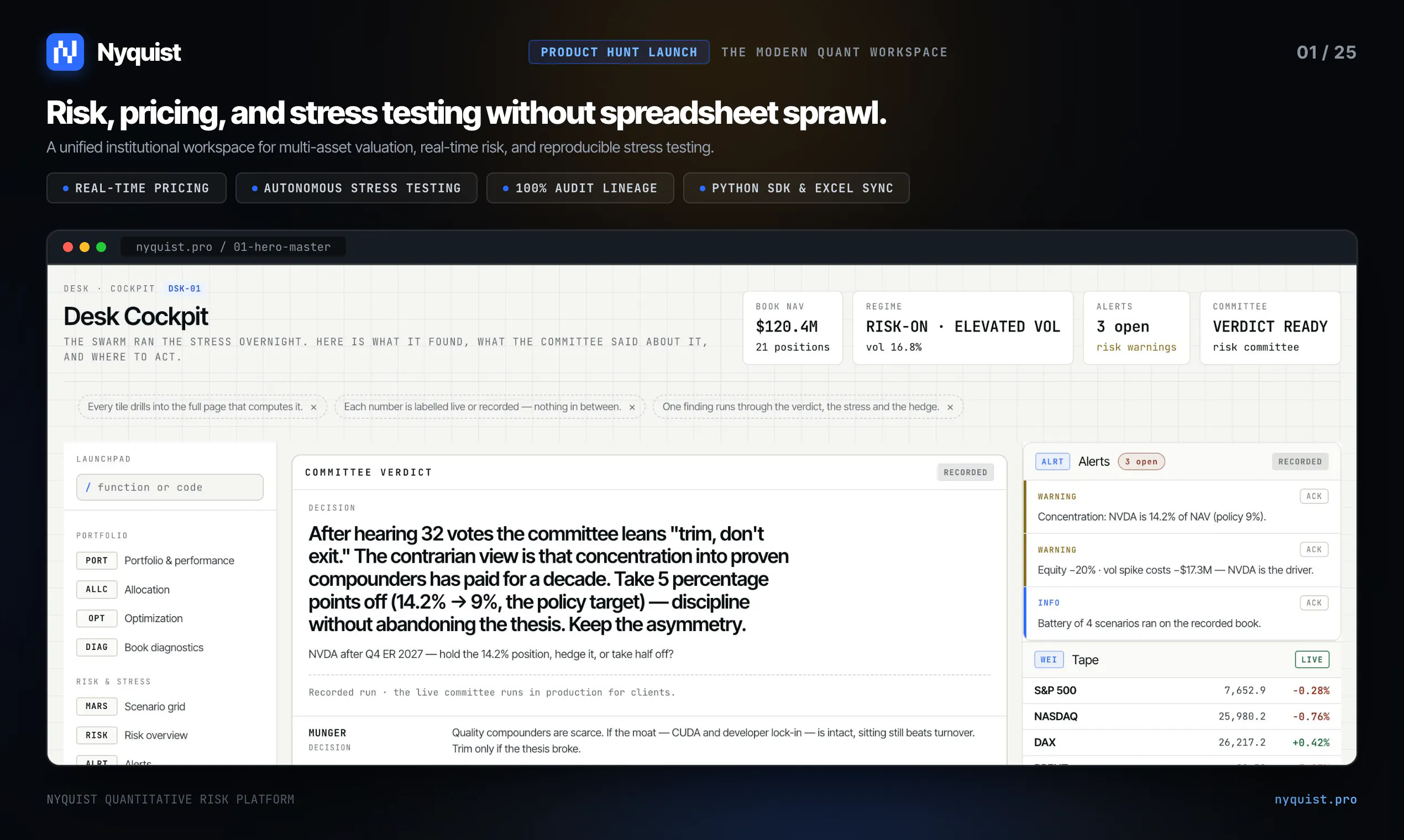This screenshot has height=840, width=1404.
Task: Click the PORT code badge
Action: point(97,560)
